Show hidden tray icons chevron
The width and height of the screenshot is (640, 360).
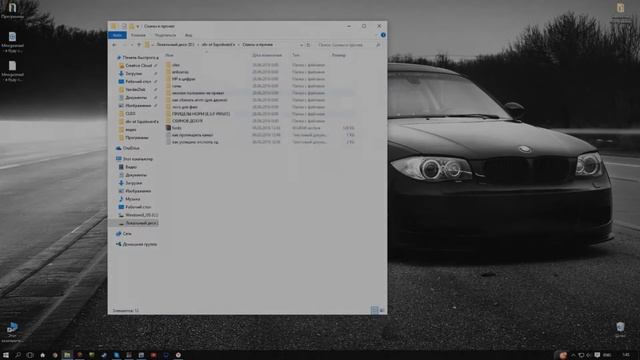coord(573,355)
